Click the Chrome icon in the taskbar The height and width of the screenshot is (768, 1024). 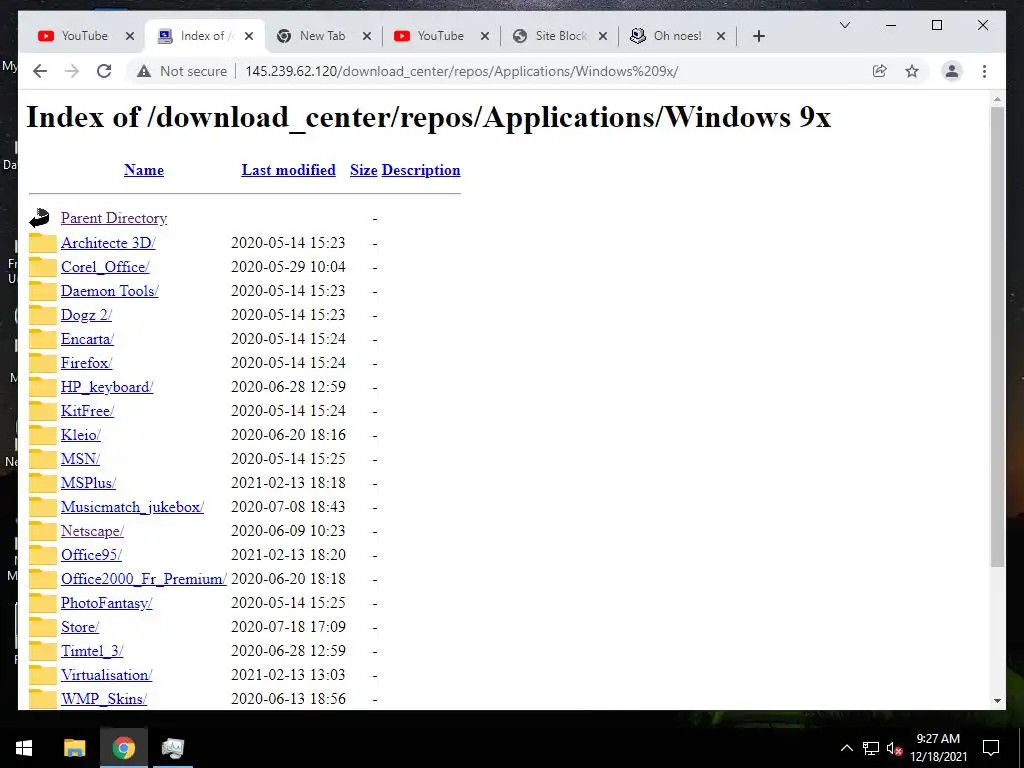coord(123,748)
